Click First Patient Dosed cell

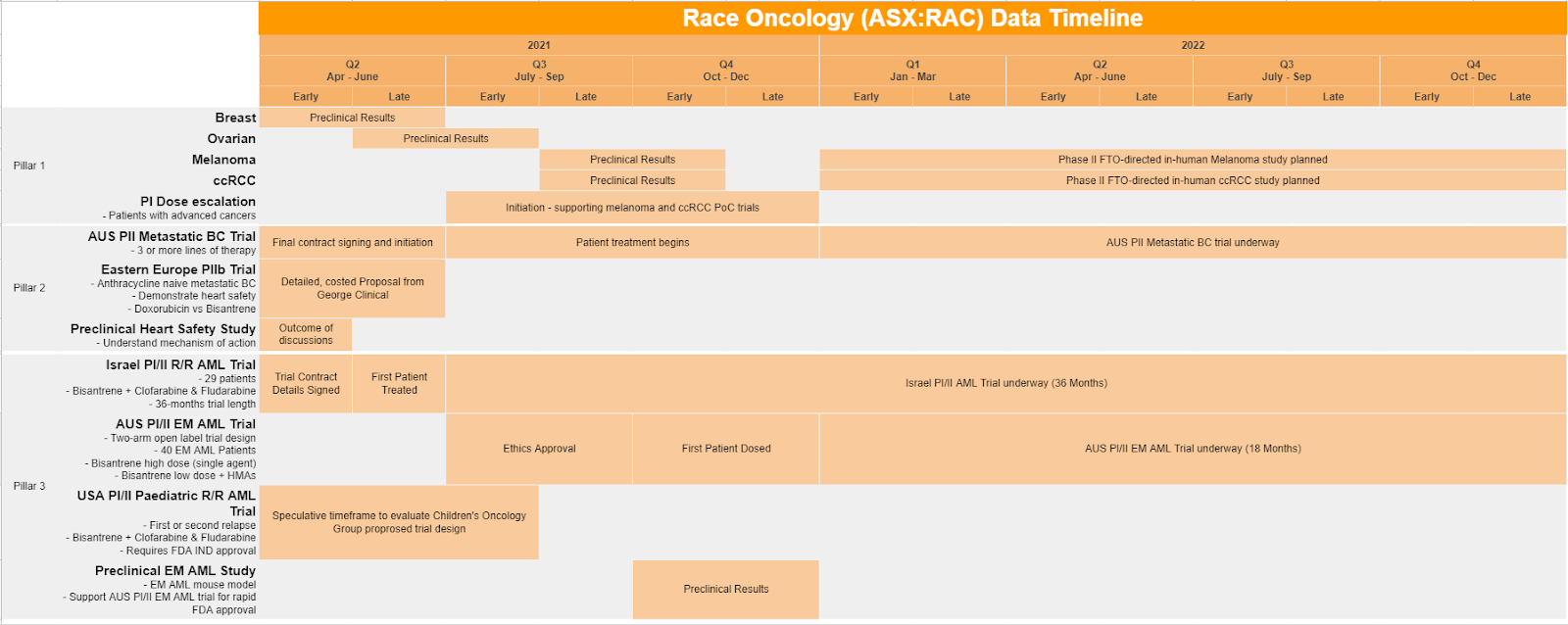[726, 449]
